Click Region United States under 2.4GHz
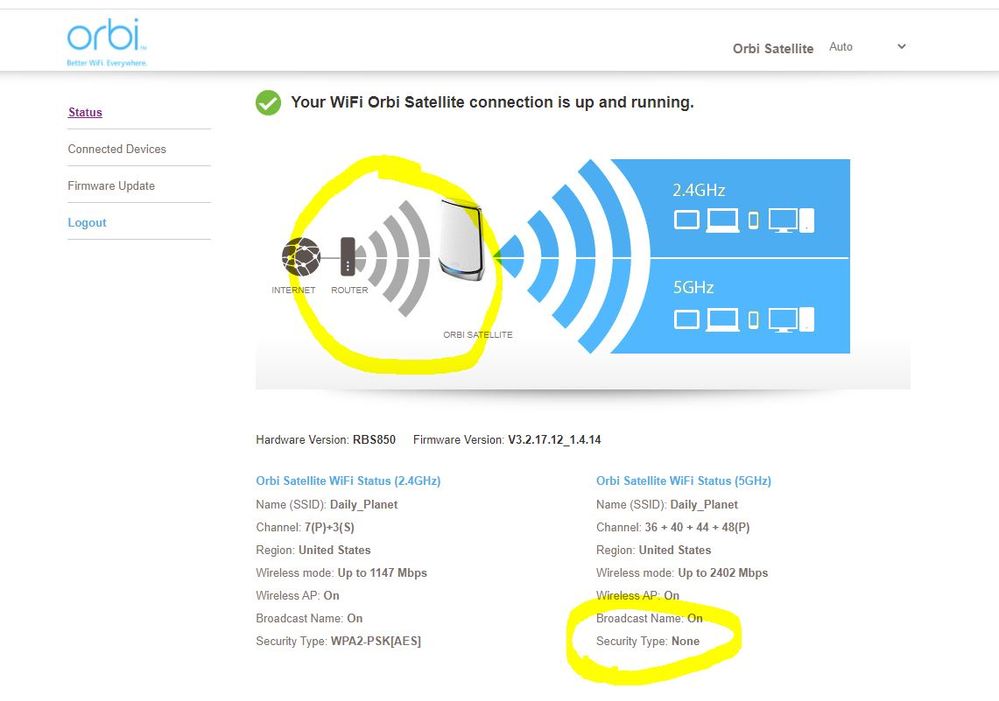The height and width of the screenshot is (701, 999). [313, 550]
